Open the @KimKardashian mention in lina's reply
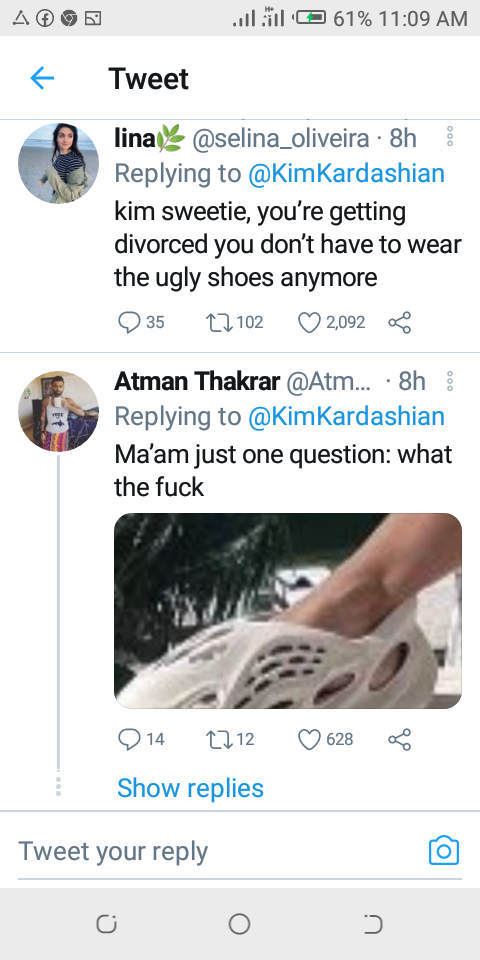Viewport: 480px width, 960px height. pos(347,173)
